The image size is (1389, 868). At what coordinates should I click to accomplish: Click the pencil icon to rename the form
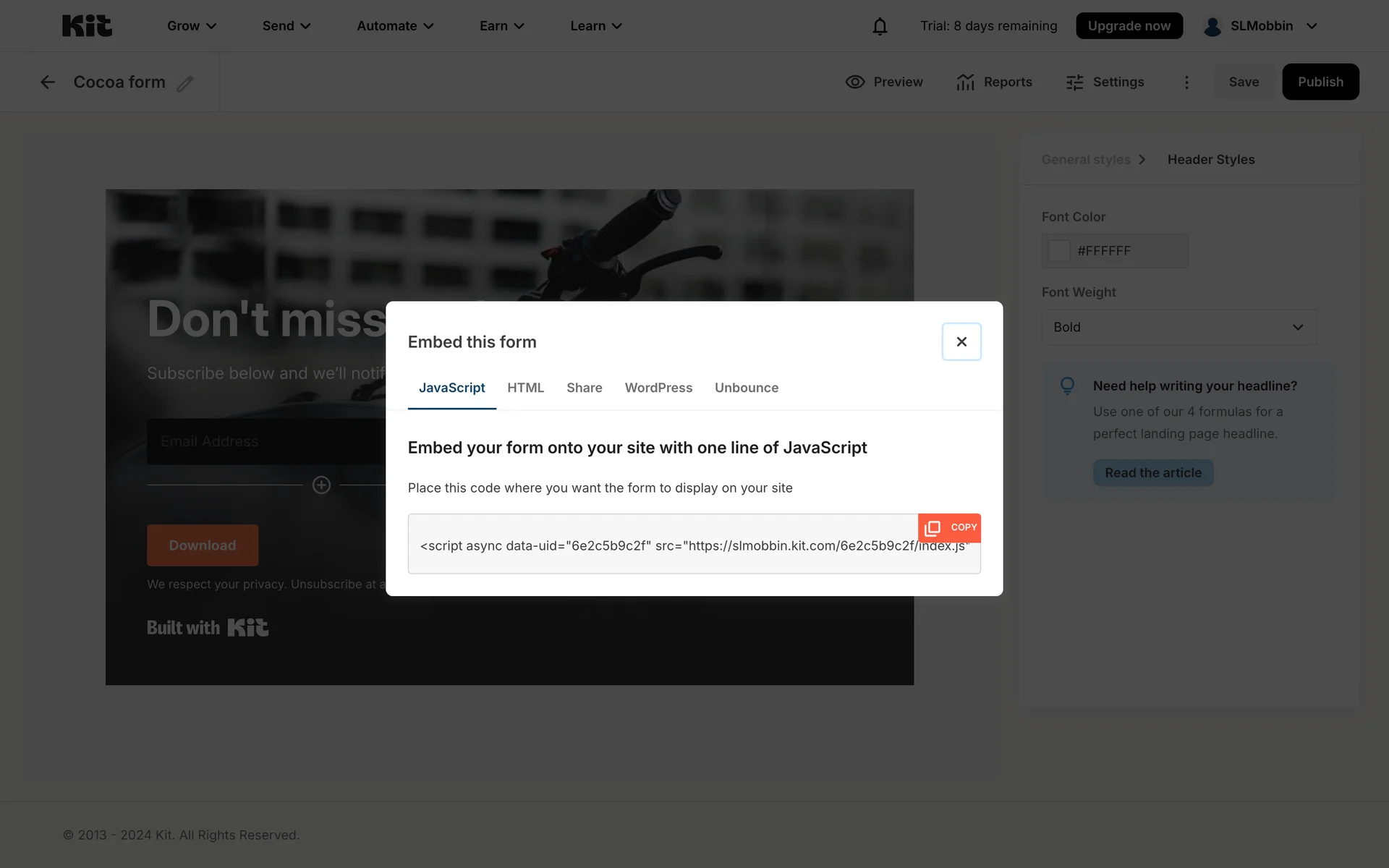[x=185, y=83]
